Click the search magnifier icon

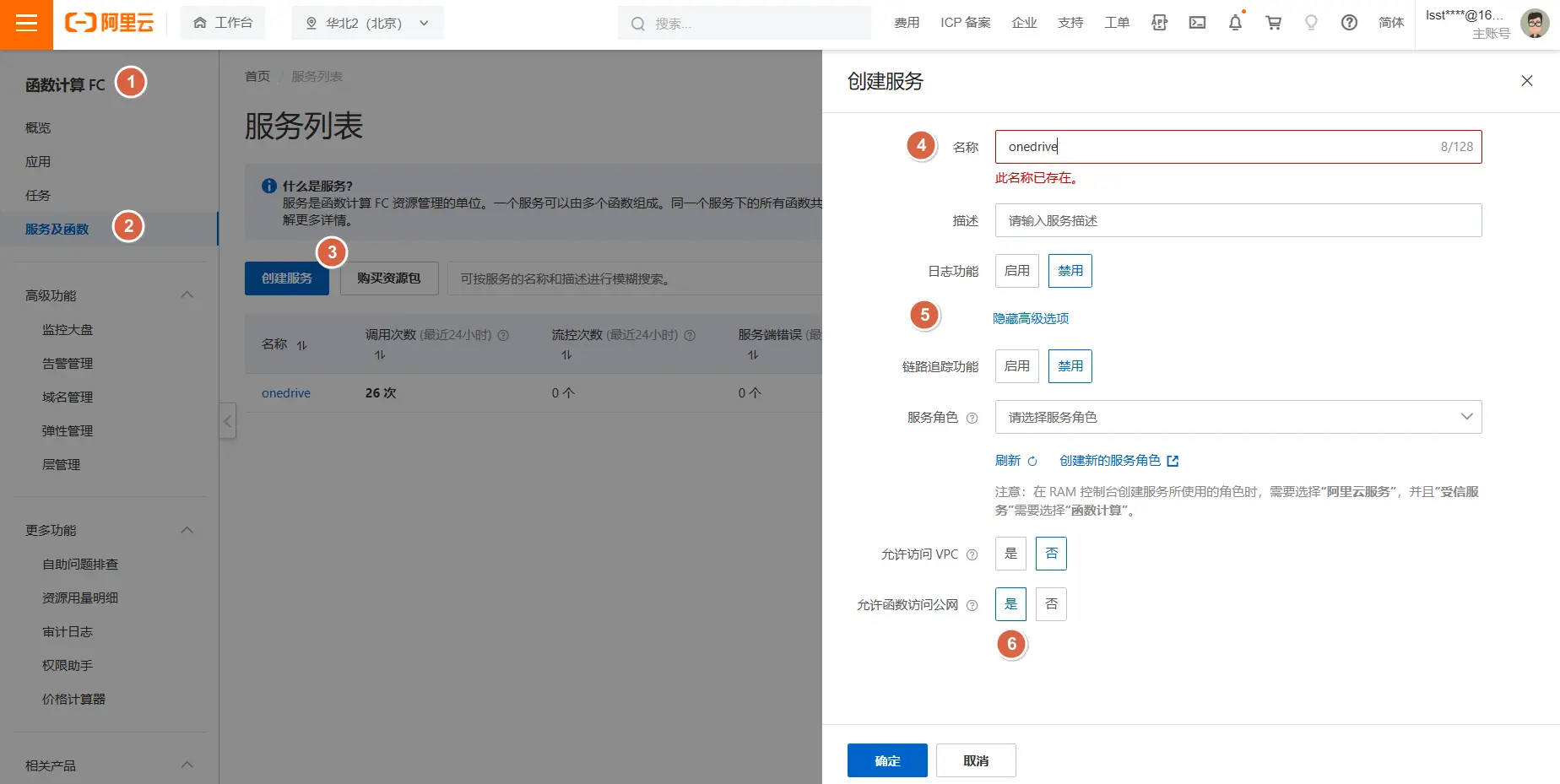pos(638,24)
